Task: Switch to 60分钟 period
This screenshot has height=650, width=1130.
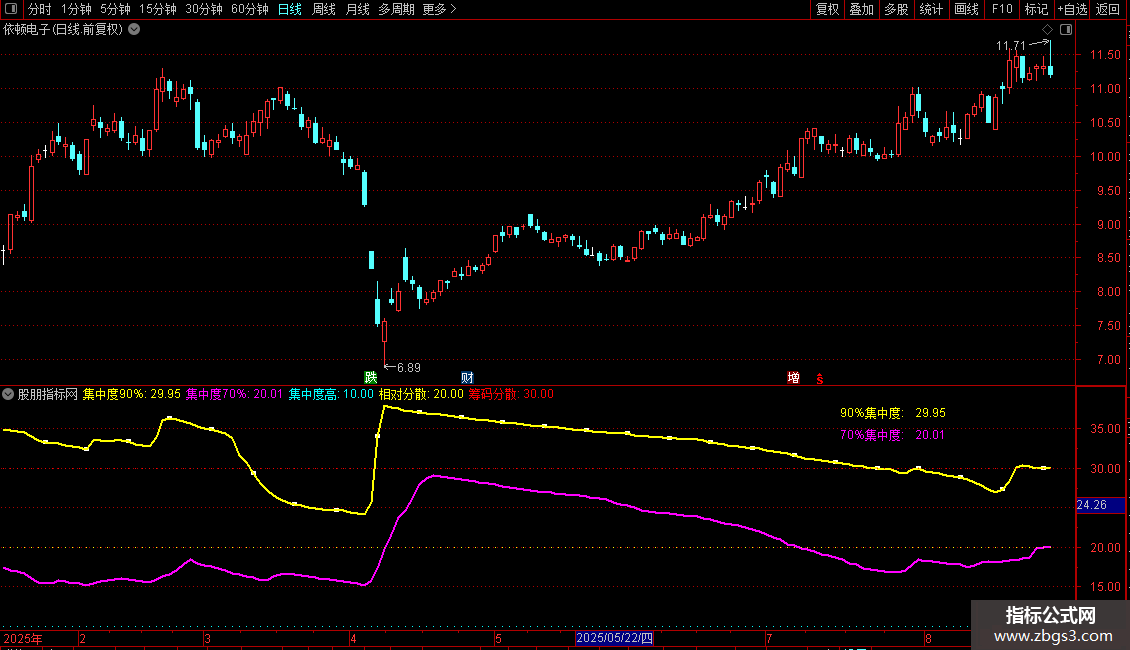Action: (250, 9)
